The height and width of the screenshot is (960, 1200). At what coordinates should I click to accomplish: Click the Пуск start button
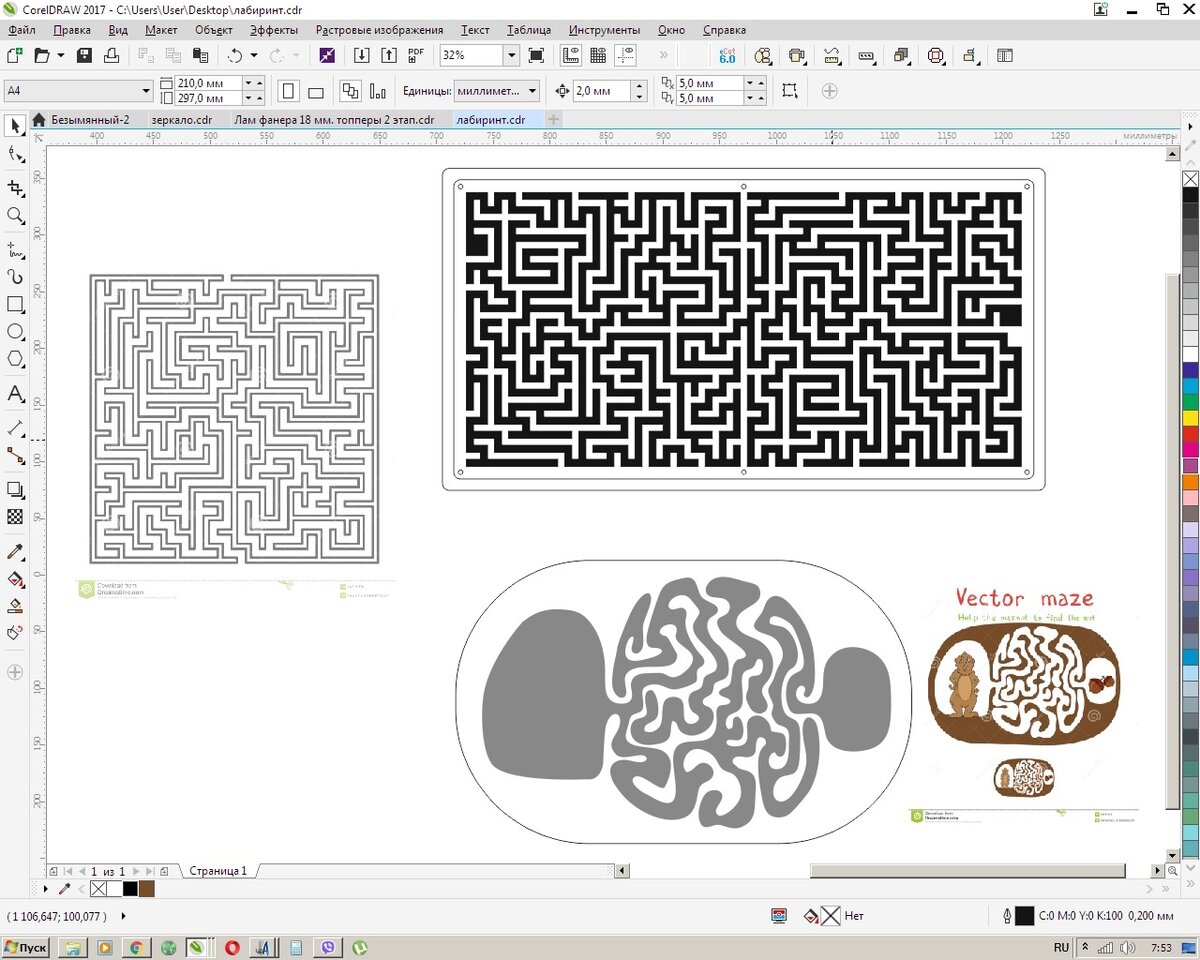click(x=26, y=947)
